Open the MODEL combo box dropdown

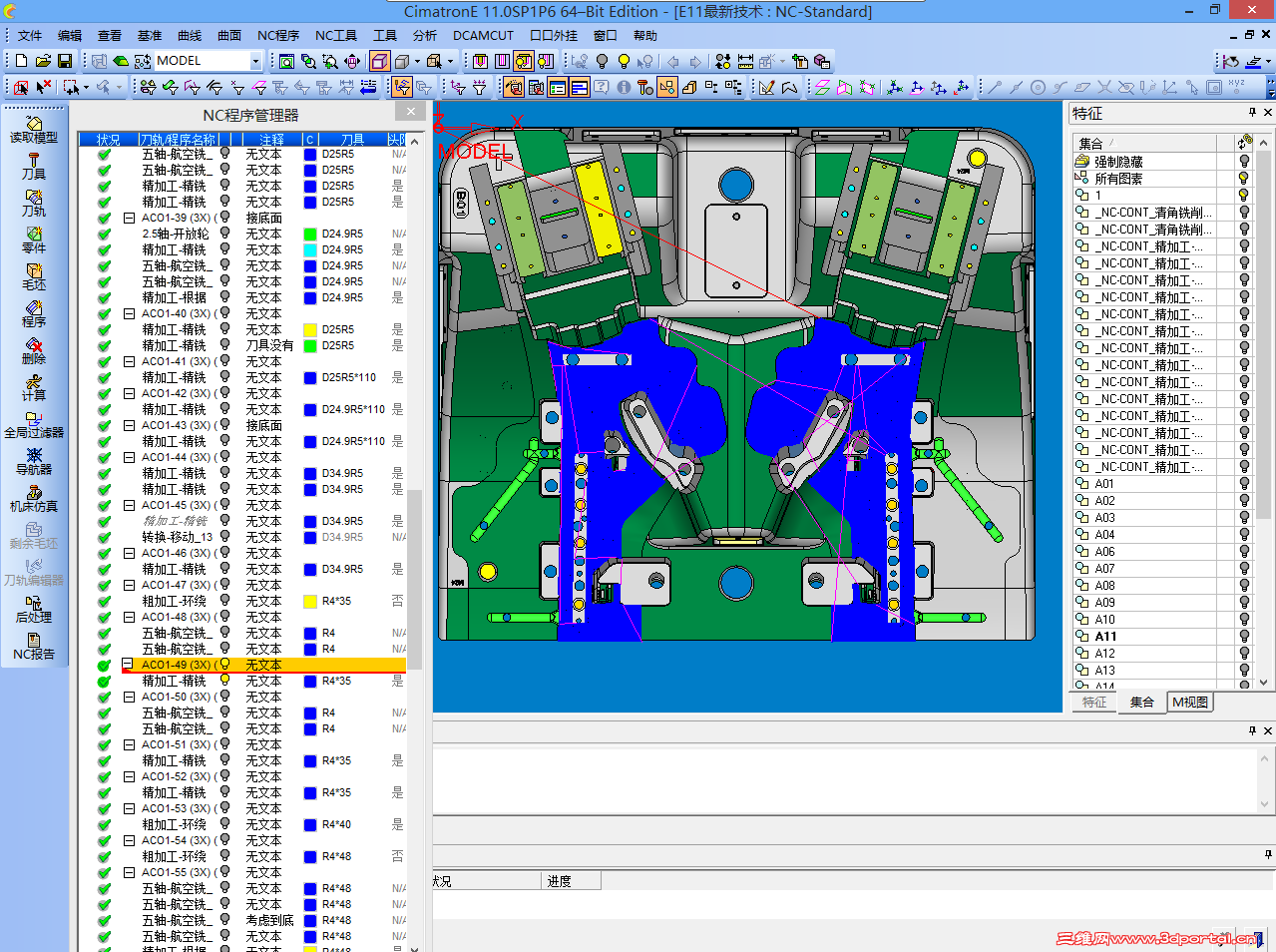click(255, 61)
